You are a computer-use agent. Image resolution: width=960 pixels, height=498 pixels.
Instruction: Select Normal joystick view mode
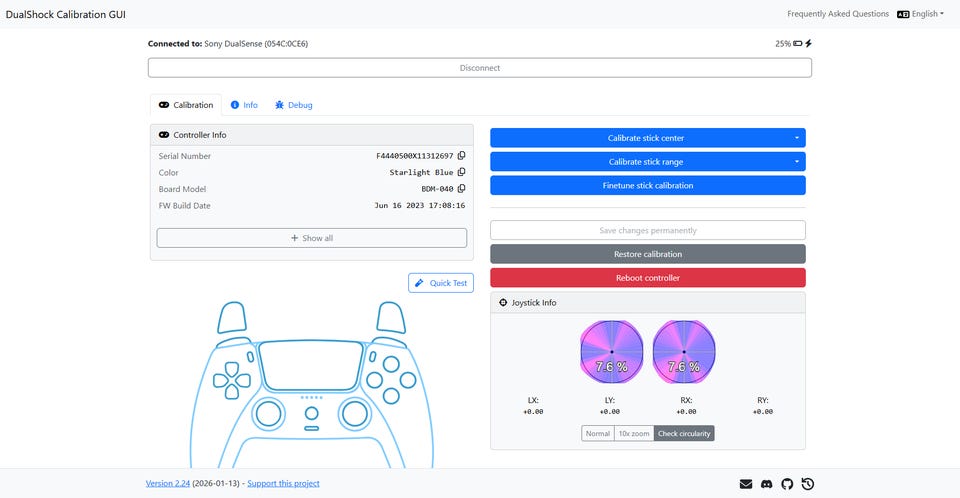pyautogui.click(x=598, y=434)
